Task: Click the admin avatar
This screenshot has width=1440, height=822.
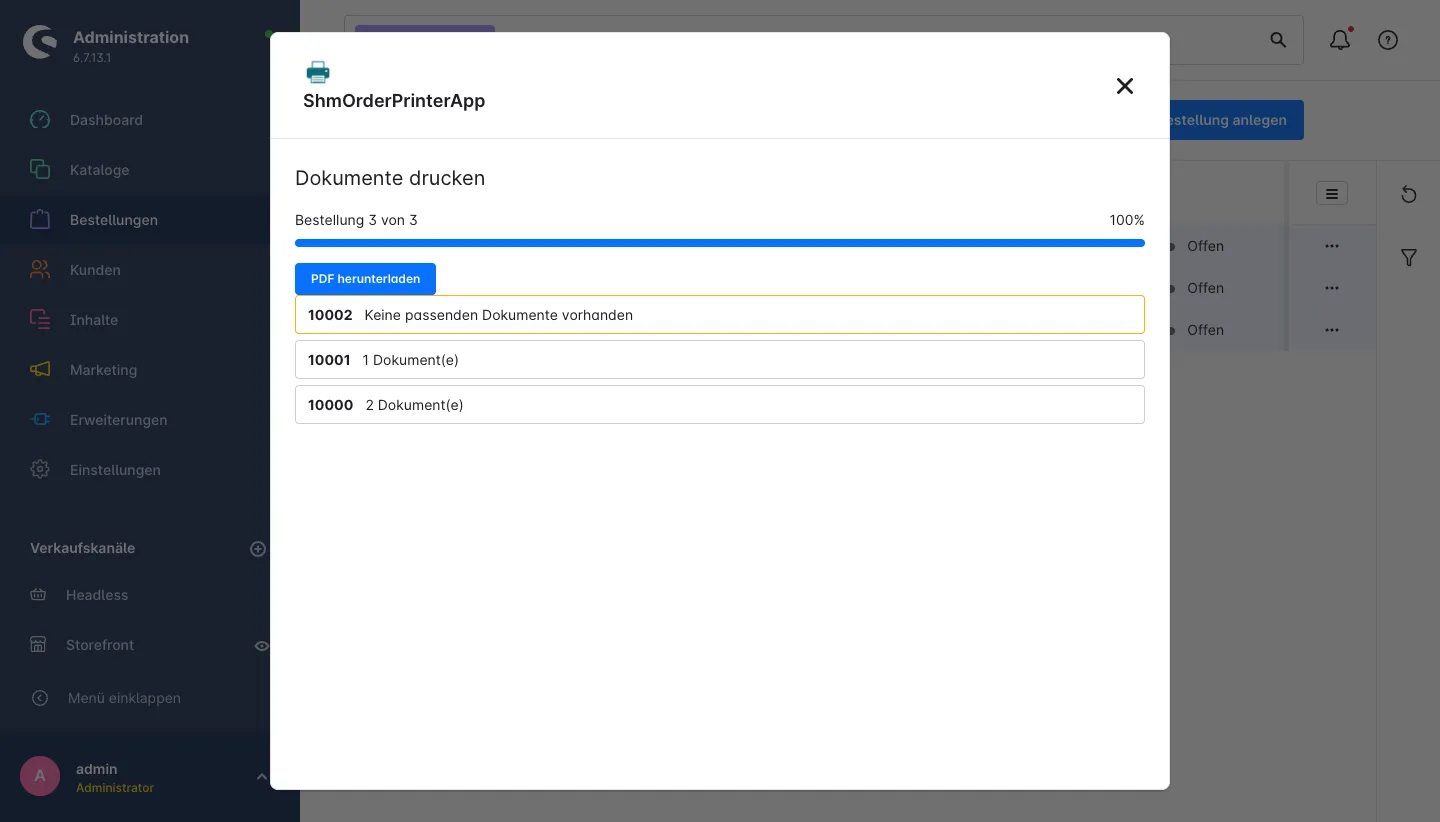Action: pos(40,776)
